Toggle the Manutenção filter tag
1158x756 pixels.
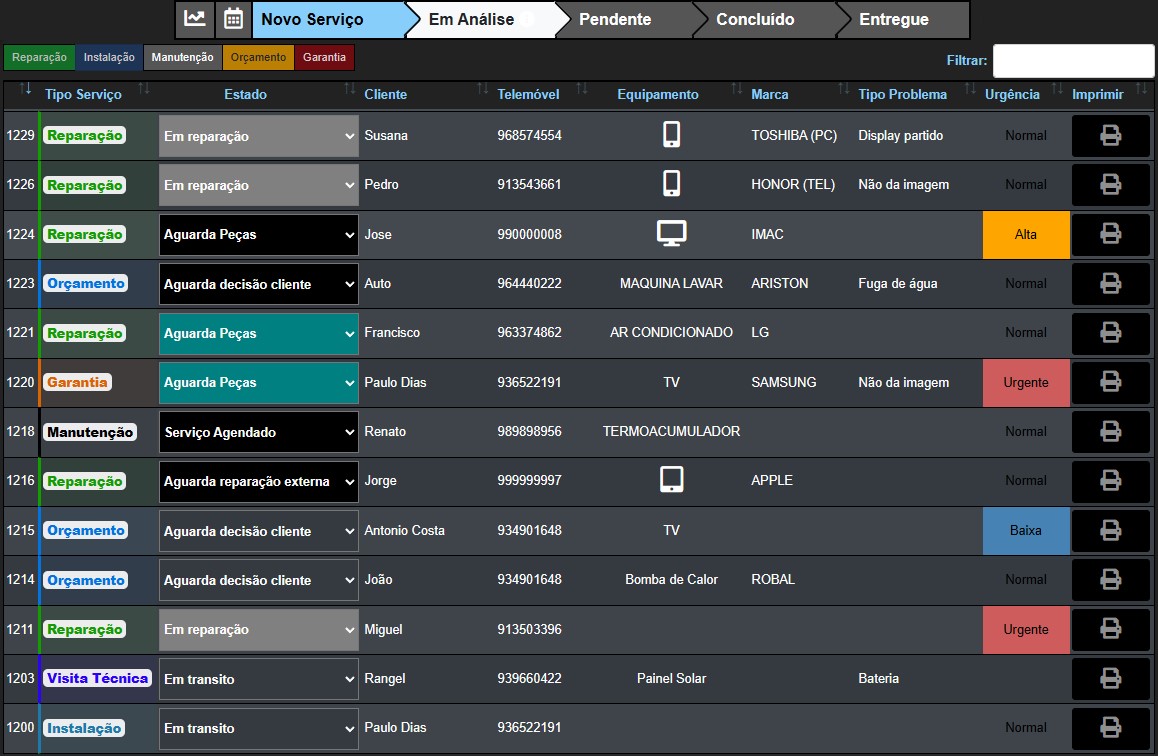[182, 58]
